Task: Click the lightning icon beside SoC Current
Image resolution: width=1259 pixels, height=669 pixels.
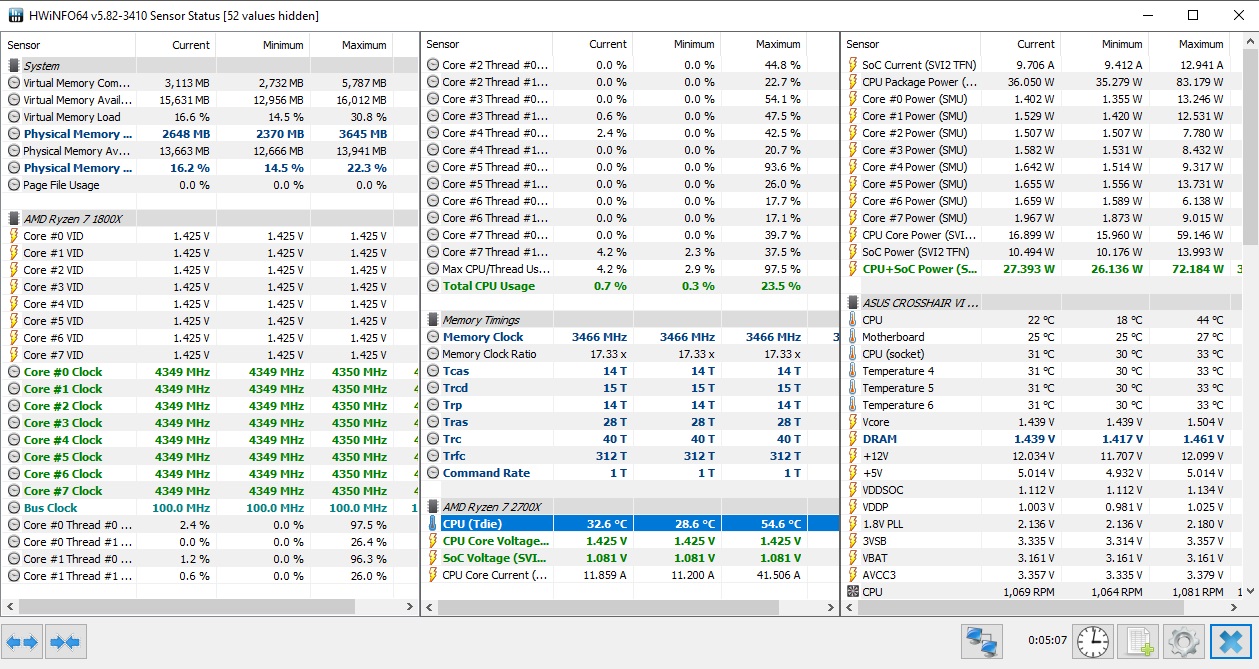Action: pos(852,65)
